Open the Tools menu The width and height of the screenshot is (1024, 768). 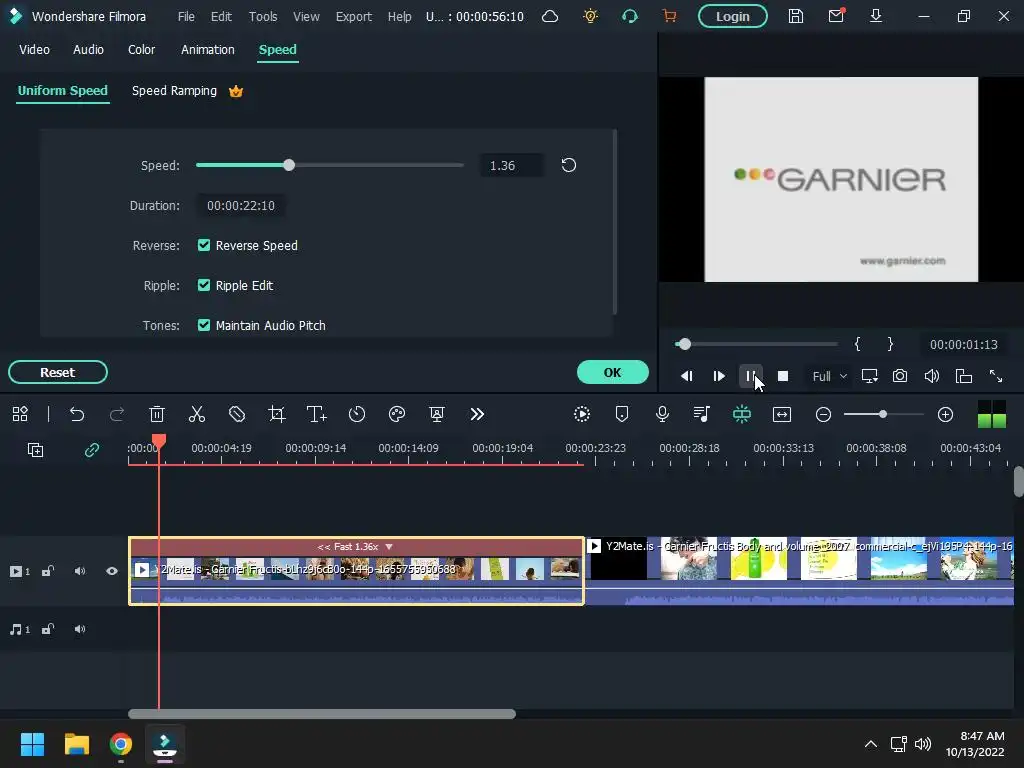click(263, 16)
